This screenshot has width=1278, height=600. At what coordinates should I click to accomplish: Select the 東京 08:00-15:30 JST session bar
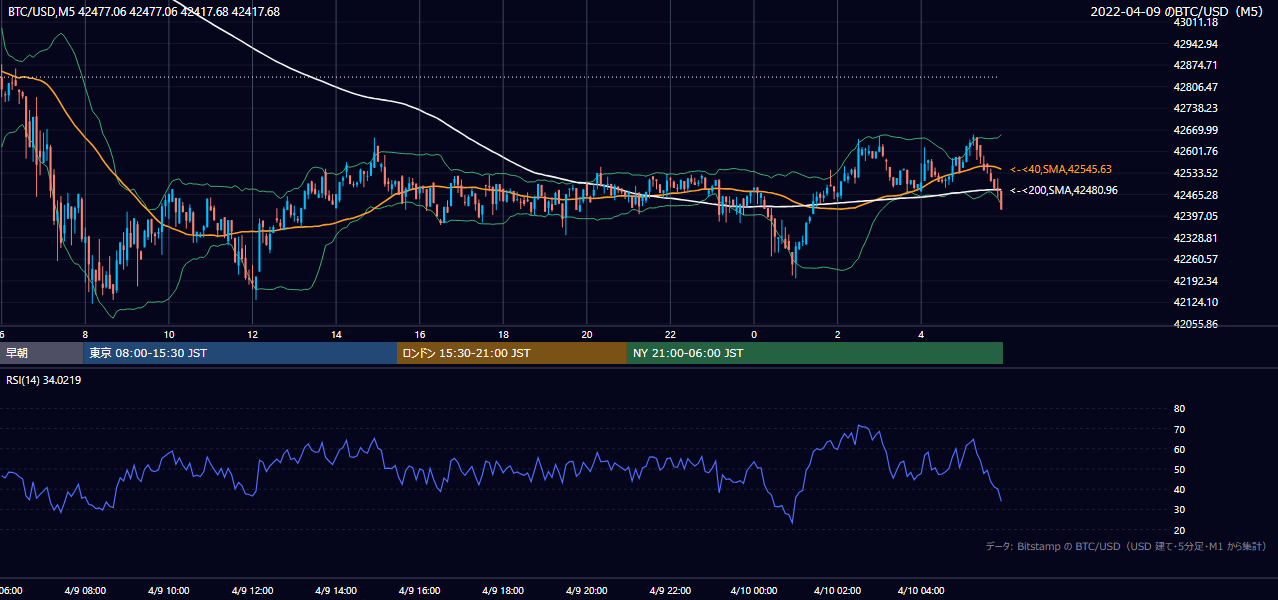pyautogui.click(x=240, y=353)
